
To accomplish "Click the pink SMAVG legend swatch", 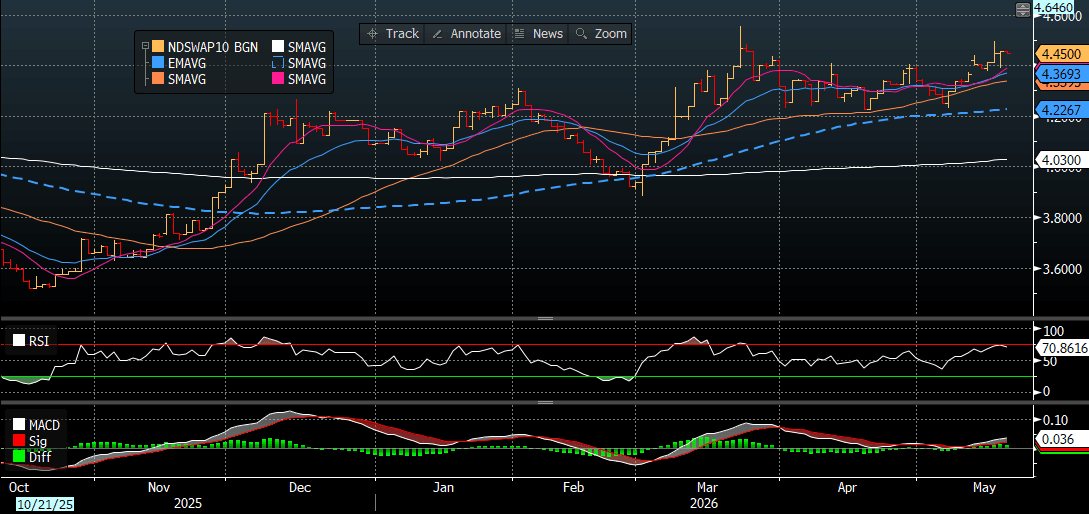I will pos(277,79).
